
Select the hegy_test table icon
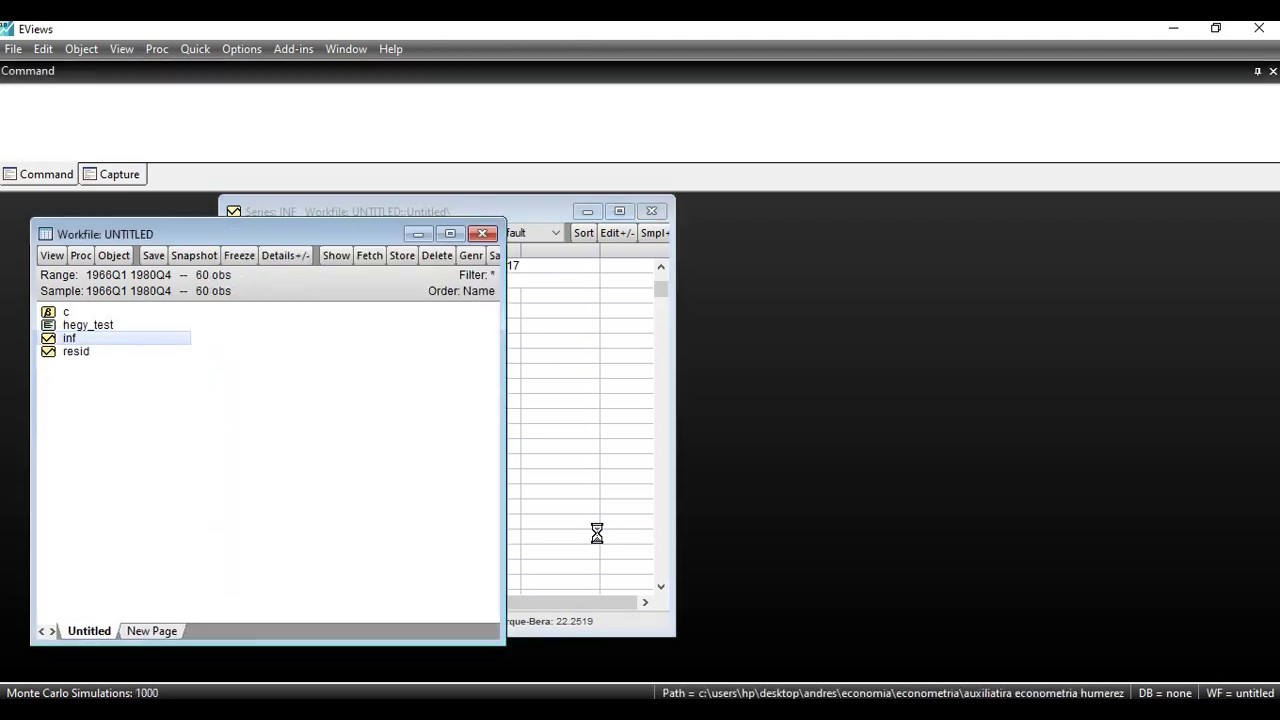(48, 325)
